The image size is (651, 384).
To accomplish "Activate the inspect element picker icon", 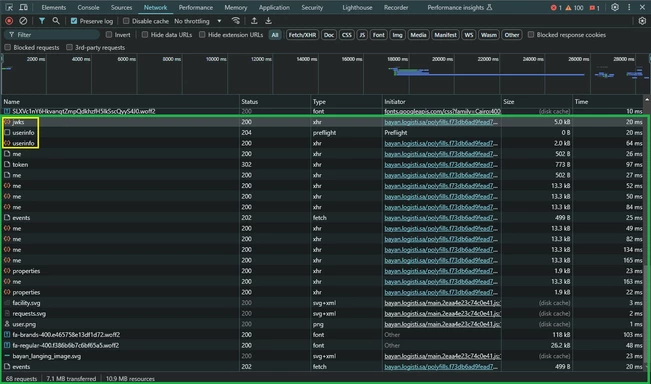I will pyautogui.click(x=9, y=7).
